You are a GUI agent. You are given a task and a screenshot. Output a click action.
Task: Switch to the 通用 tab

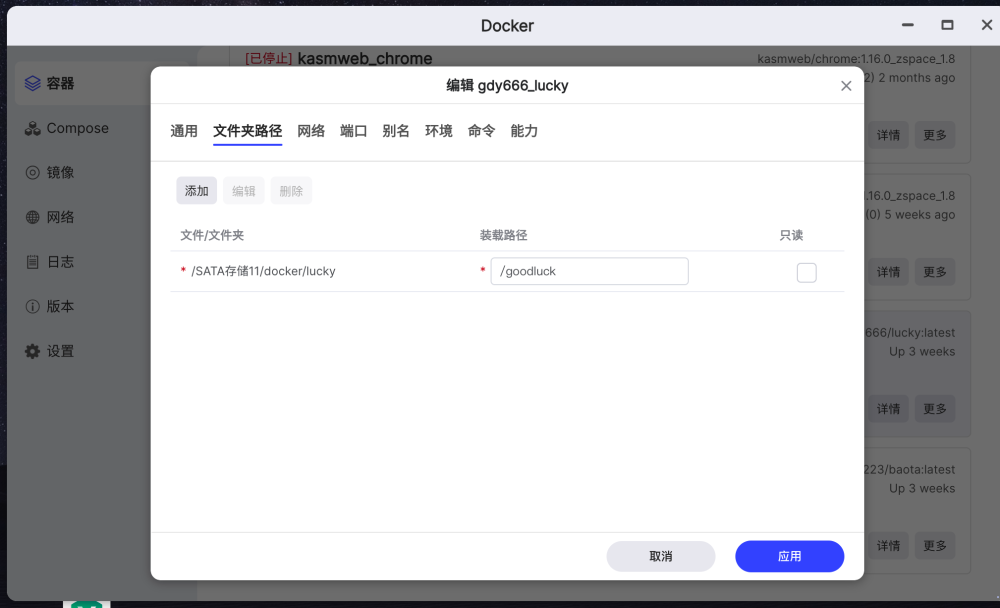[184, 131]
